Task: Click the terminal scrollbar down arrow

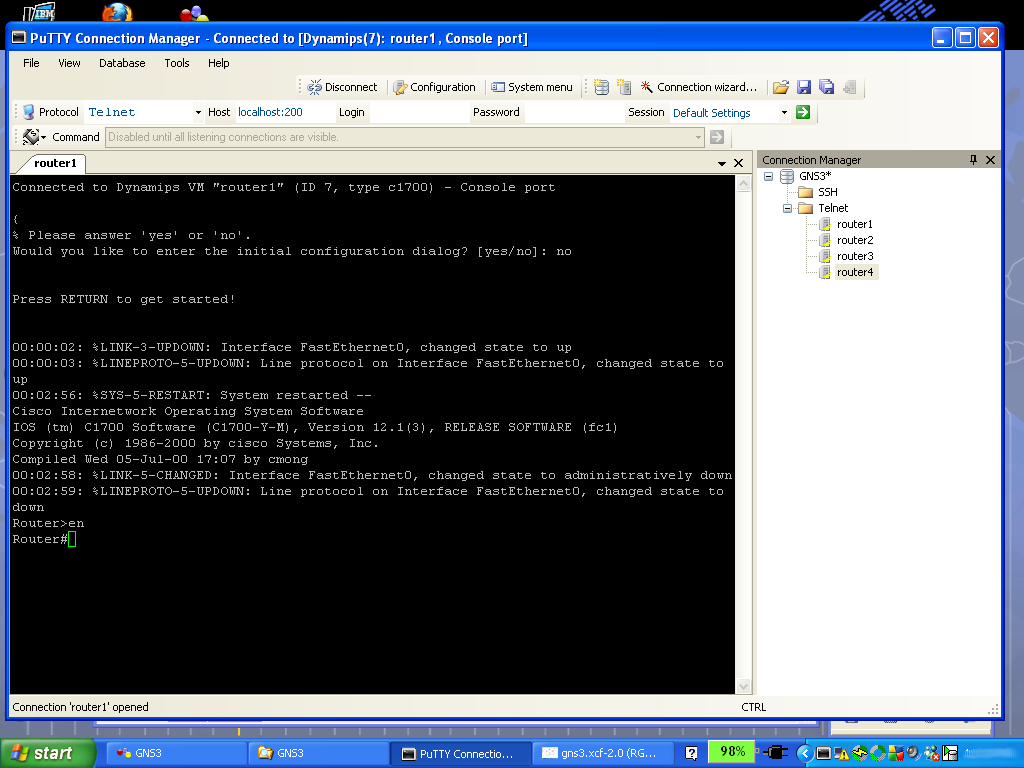Action: pos(743,686)
